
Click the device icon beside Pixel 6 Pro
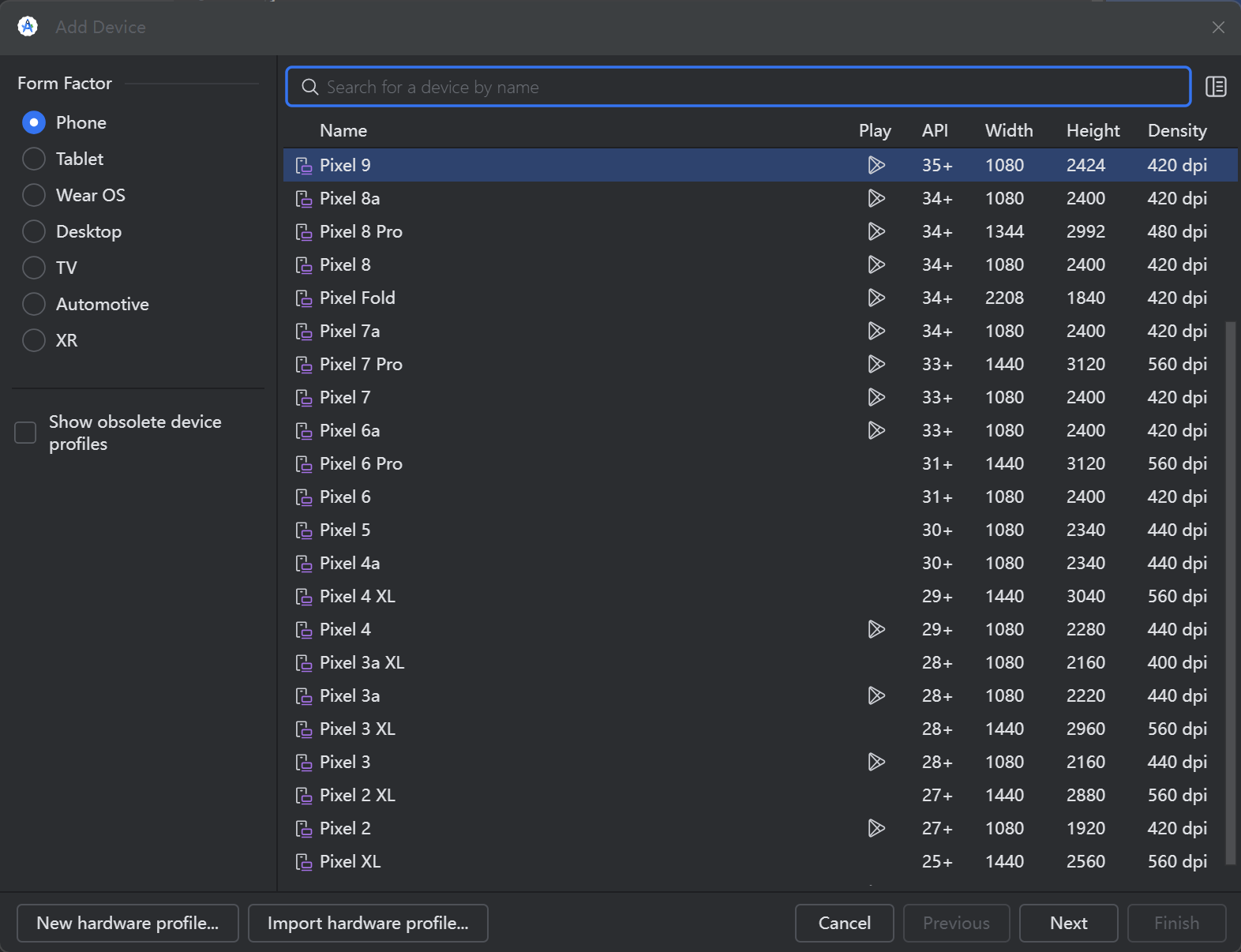point(304,463)
